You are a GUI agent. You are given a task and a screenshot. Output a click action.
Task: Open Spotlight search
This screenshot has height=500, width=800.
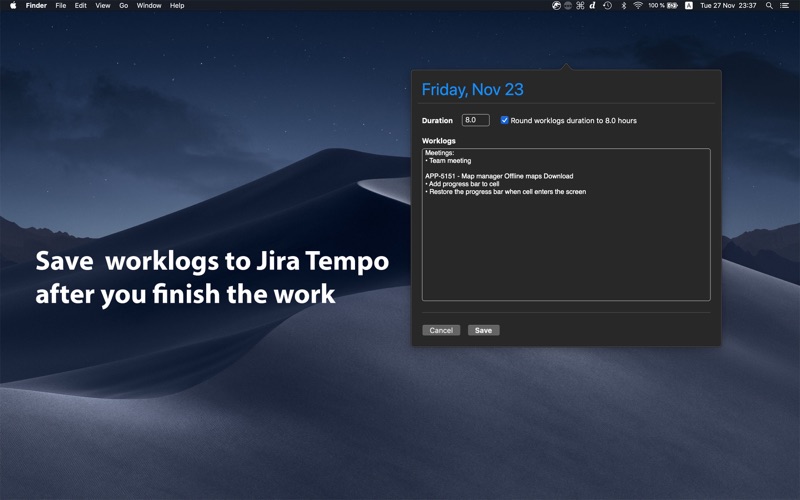pos(769,6)
